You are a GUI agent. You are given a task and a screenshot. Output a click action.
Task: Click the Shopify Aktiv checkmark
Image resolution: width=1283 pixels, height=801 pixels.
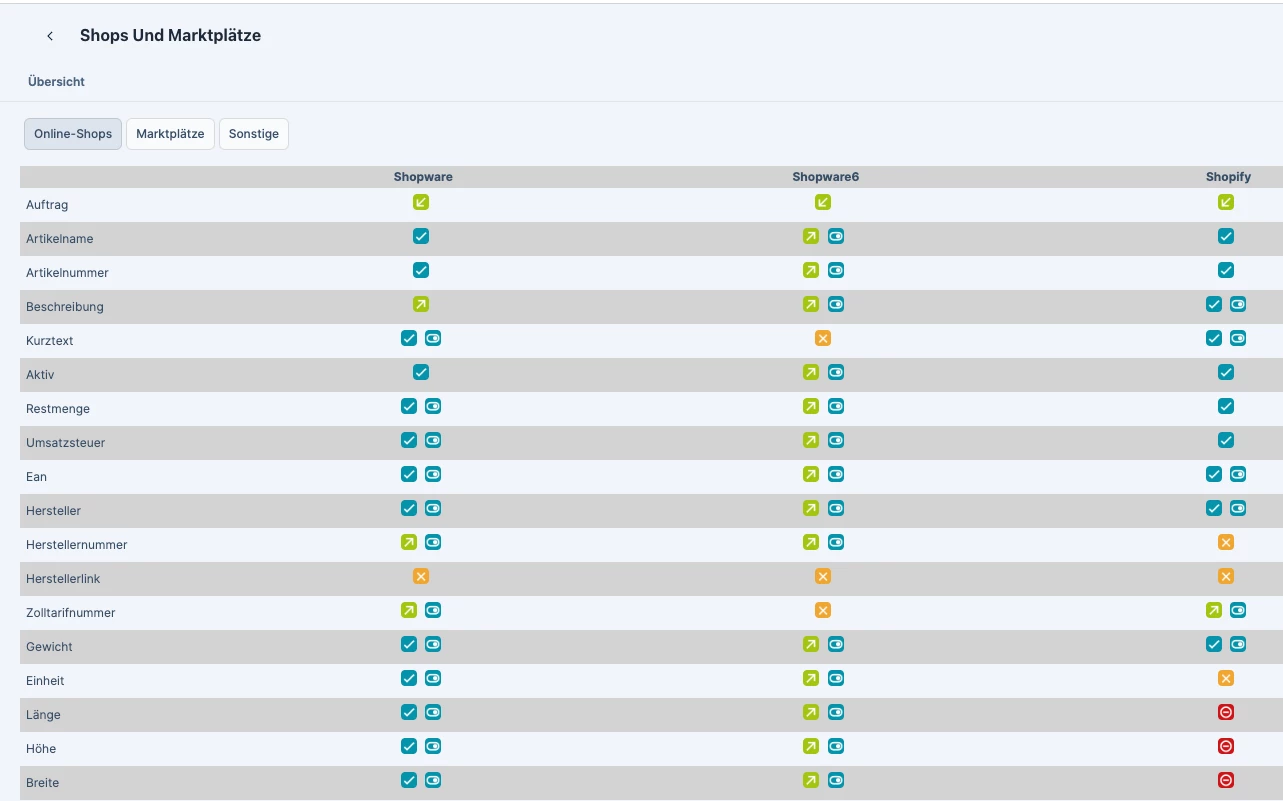[x=1226, y=373]
